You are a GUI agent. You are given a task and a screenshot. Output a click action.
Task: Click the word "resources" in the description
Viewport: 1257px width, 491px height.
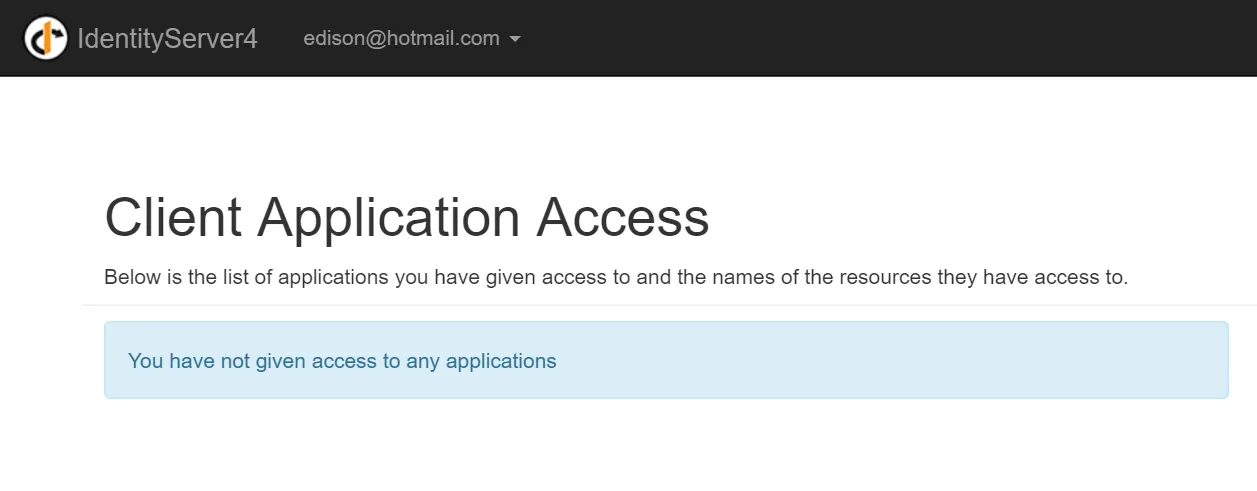tap(868, 277)
